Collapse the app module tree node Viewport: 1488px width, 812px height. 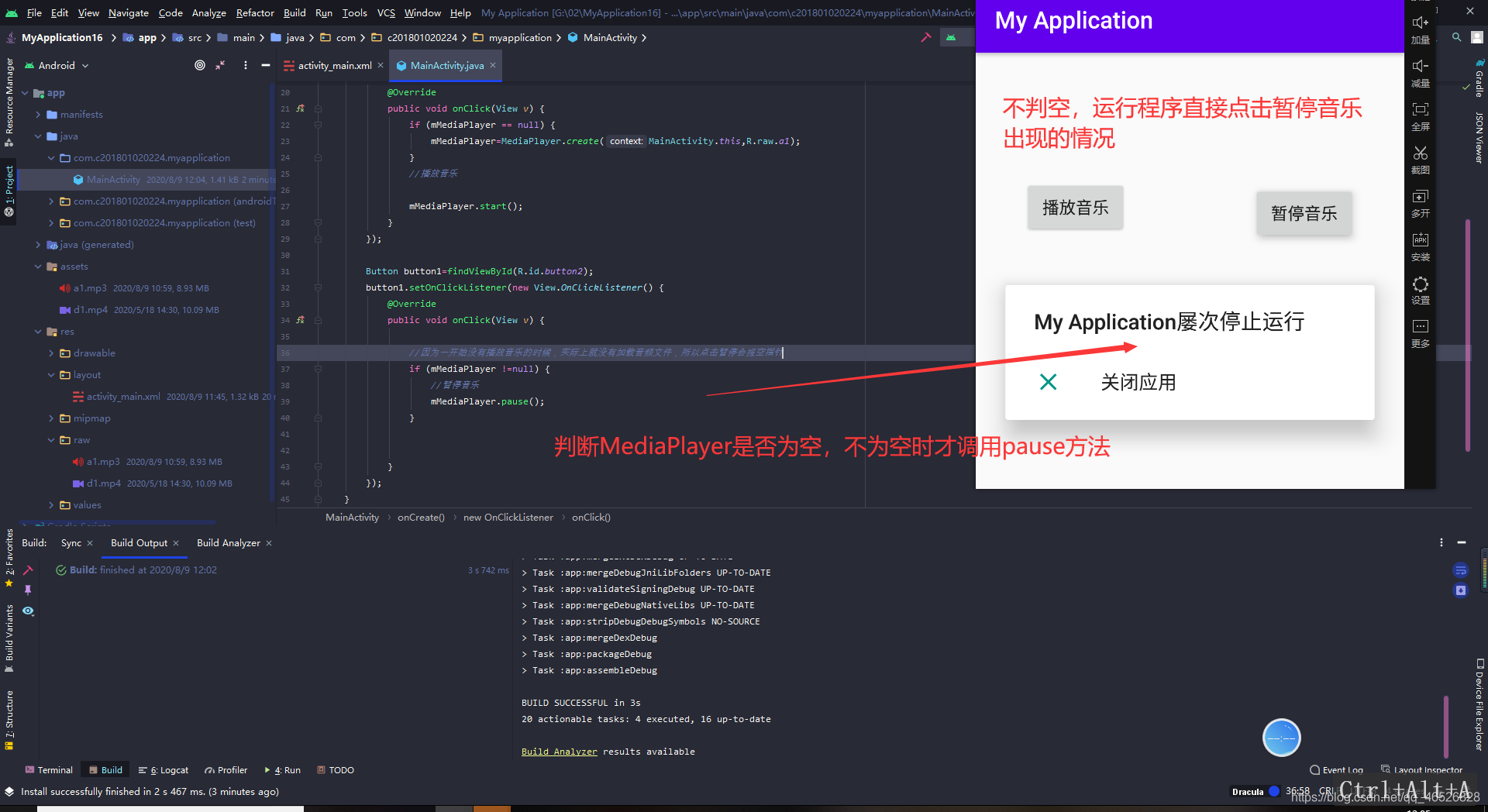point(25,93)
